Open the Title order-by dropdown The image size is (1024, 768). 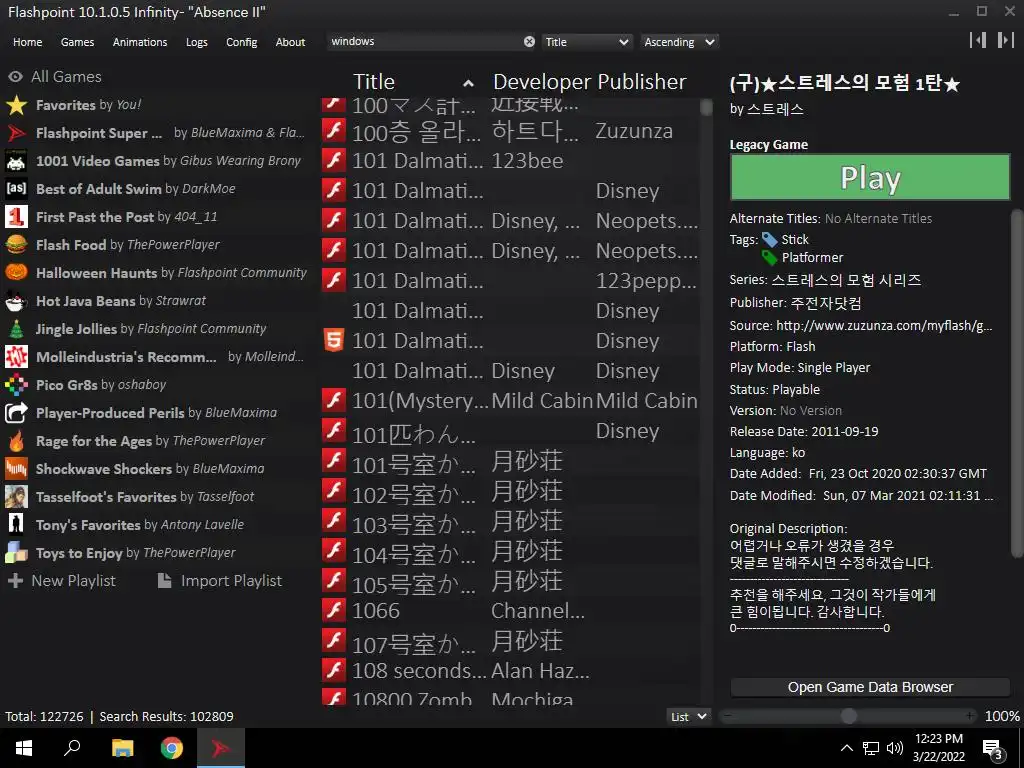(x=587, y=42)
